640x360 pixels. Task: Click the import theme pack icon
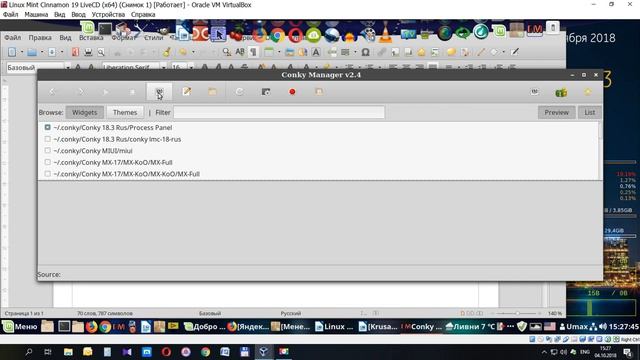click(x=319, y=92)
